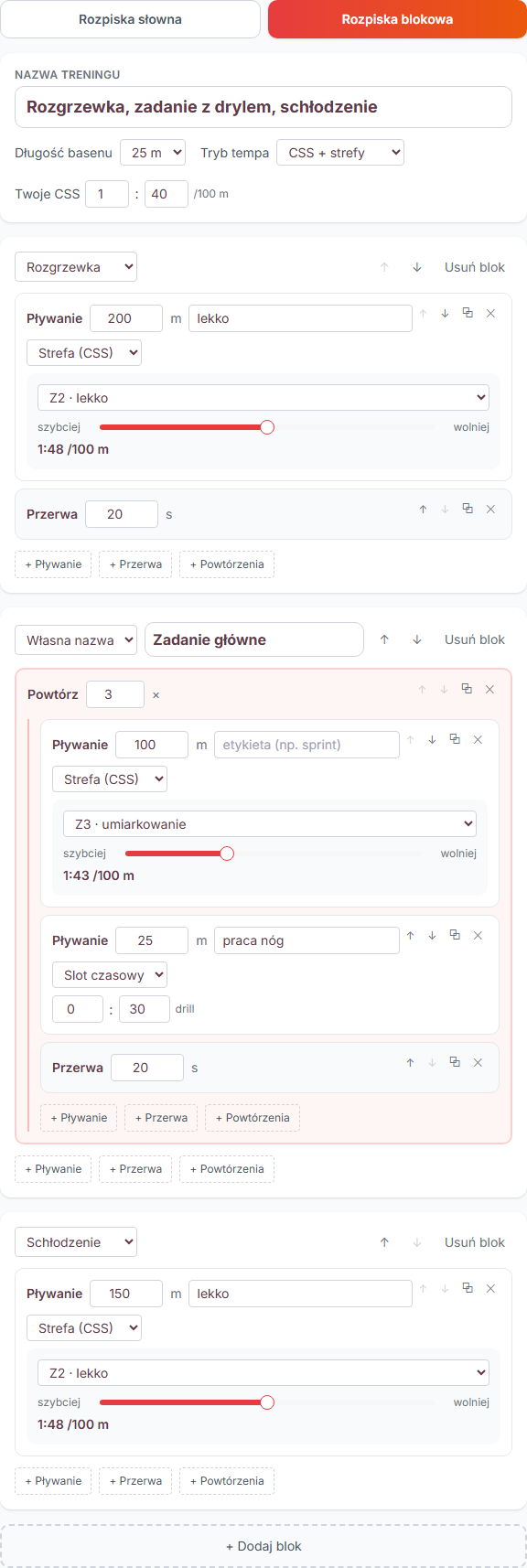The image size is (527, 1568).
Task: Delete the Powtórz repeat group
Action: pyautogui.click(x=489, y=689)
